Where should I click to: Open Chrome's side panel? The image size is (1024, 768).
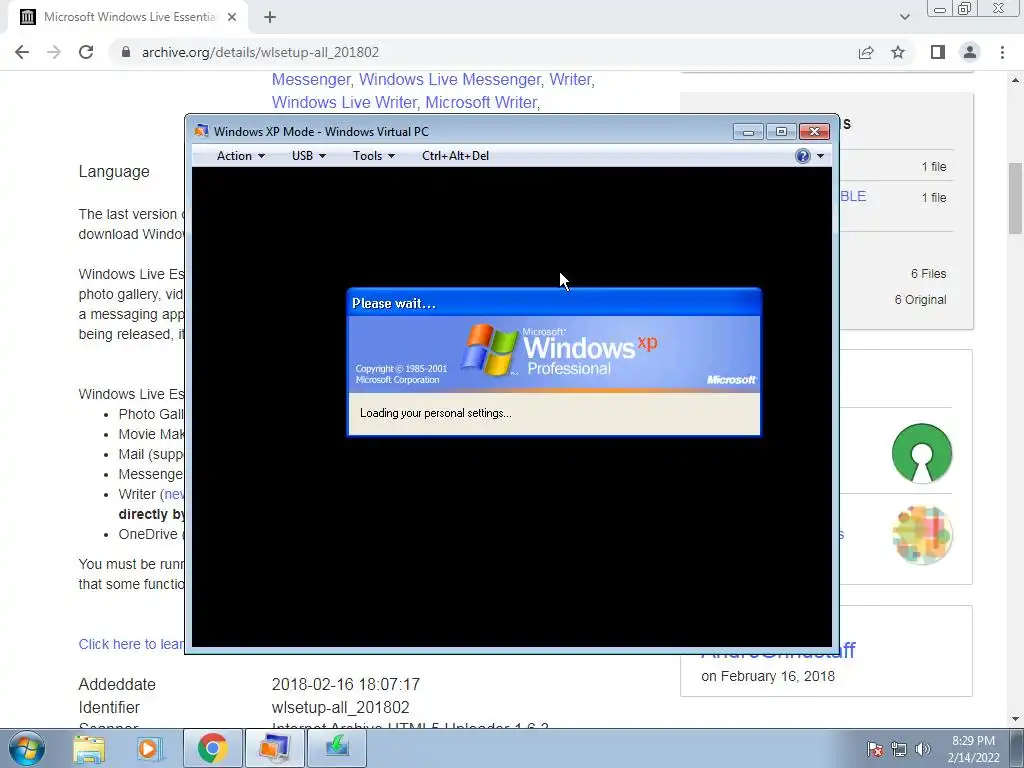click(938, 52)
